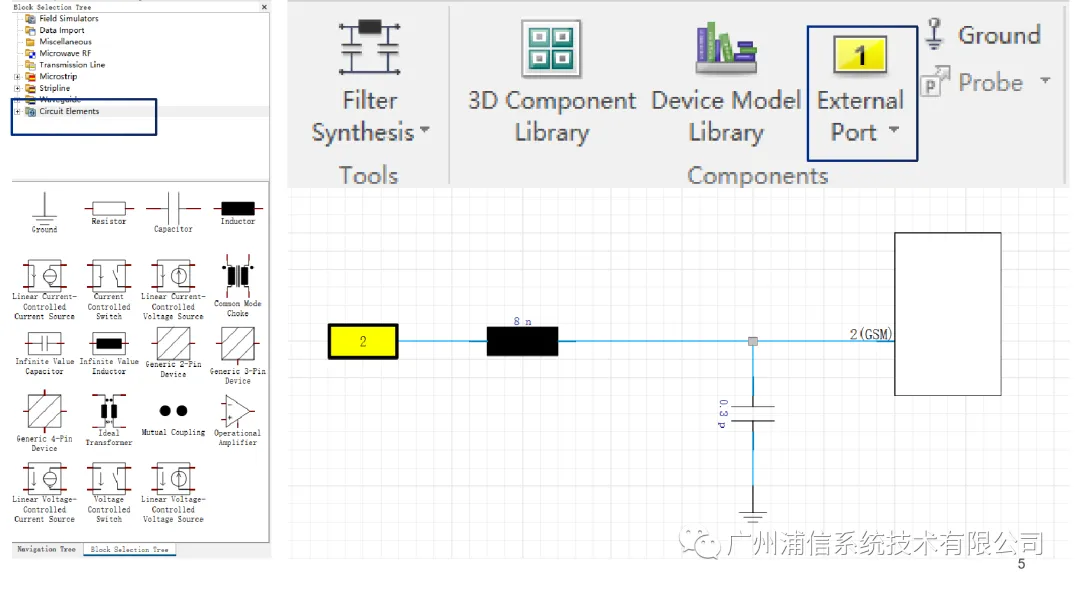Select the Ground component in ribbon
Screen dimensions: 1080x591
pos(983,34)
